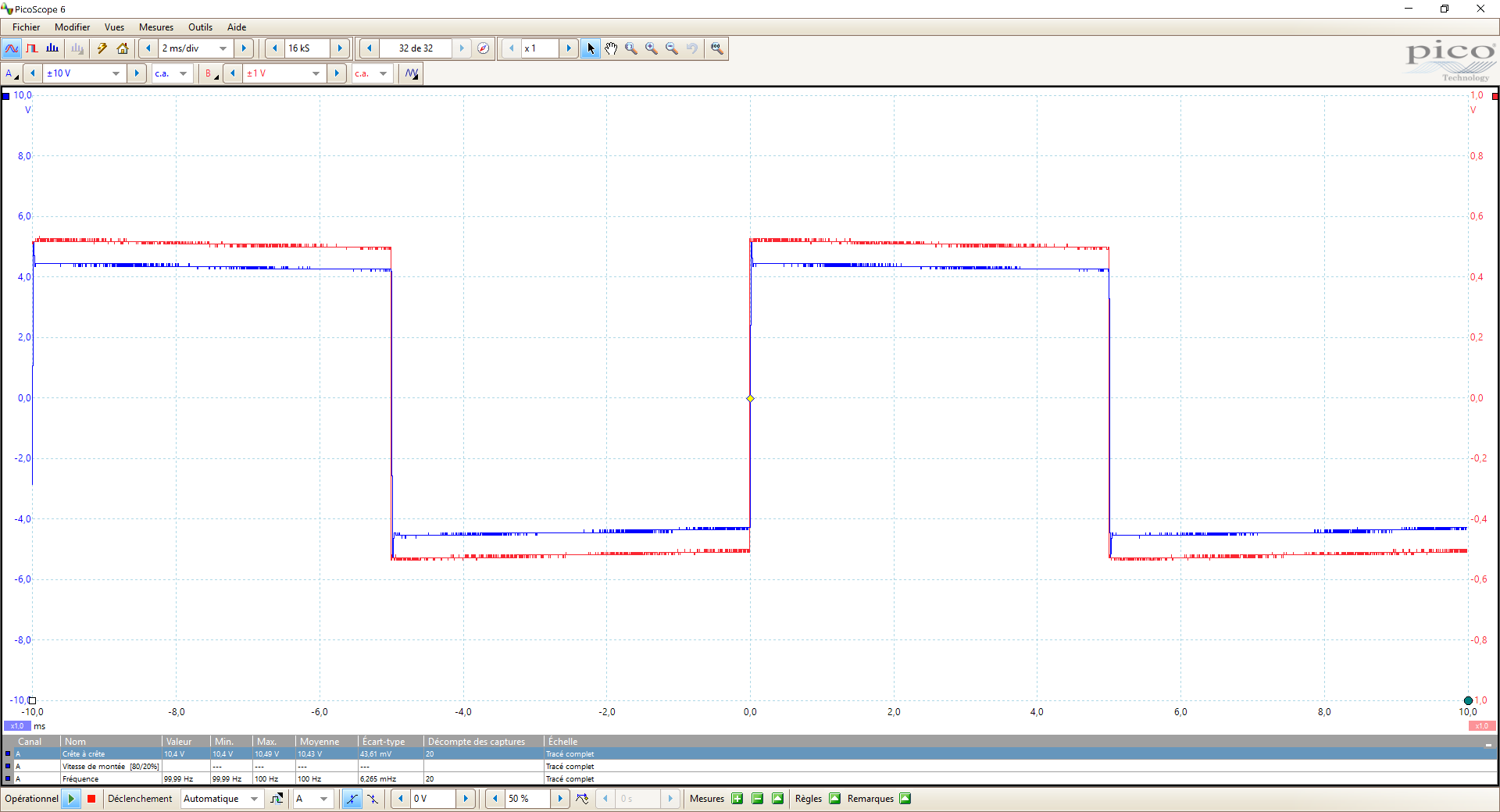Toggle the Remarques notes icon

[905, 799]
